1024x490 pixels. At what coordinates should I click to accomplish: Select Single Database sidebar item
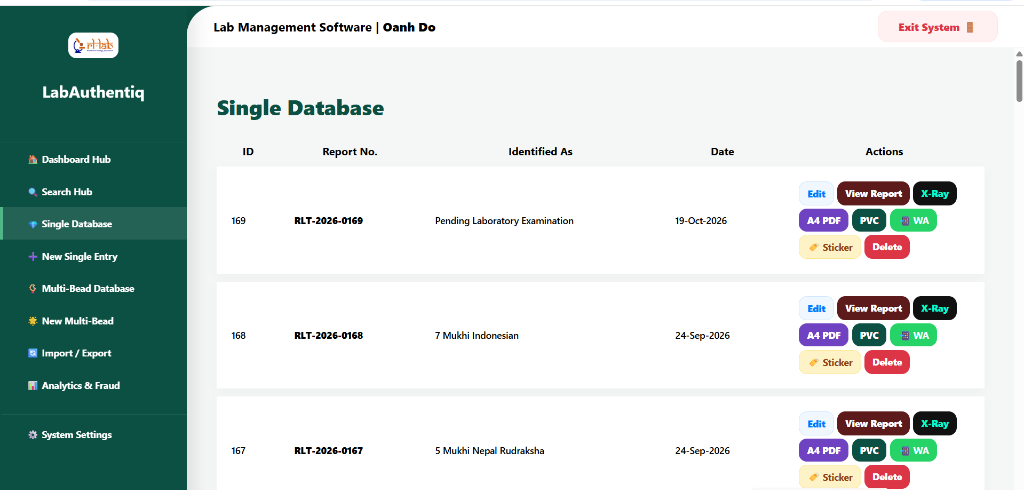coord(93,223)
